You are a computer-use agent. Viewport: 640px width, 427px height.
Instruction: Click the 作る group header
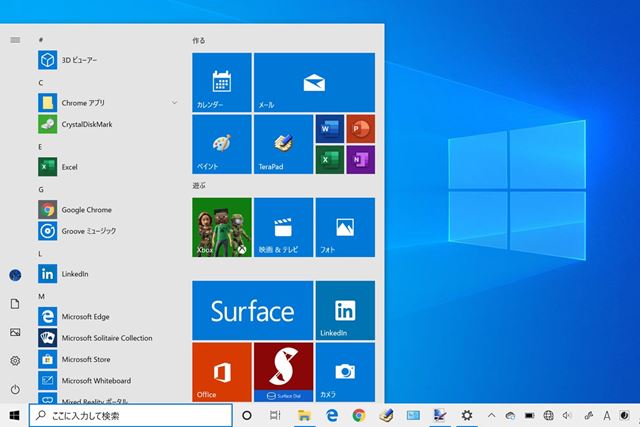click(199, 40)
